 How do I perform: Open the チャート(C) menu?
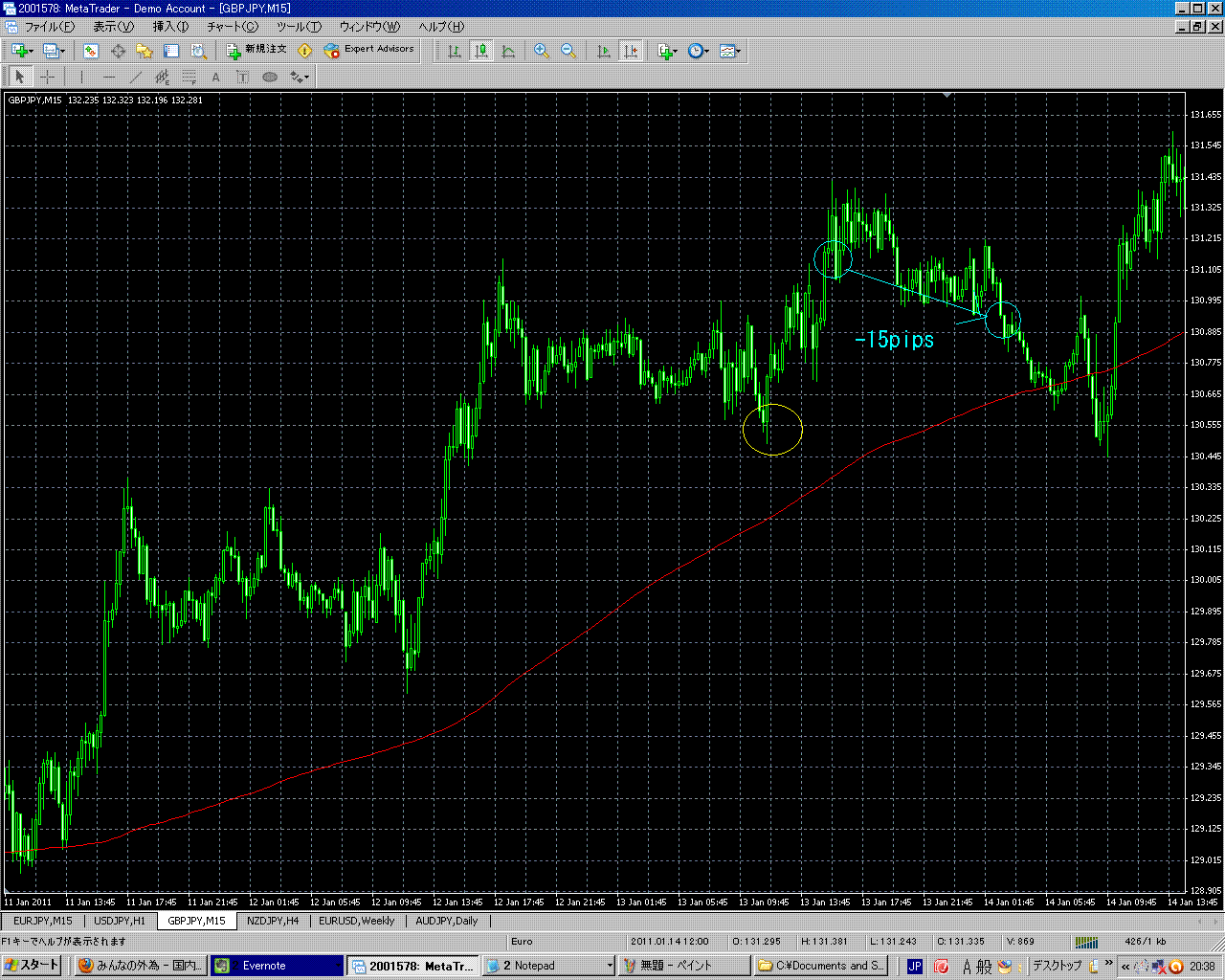point(233,27)
